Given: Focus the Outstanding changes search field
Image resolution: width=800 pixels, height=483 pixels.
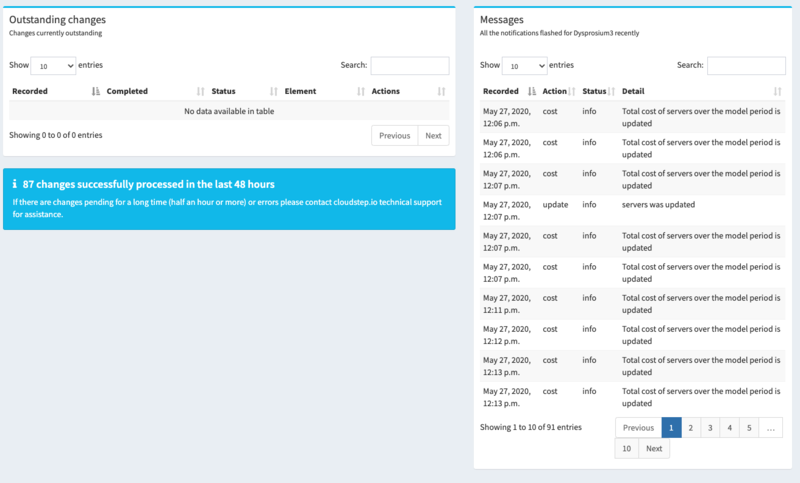Looking at the screenshot, I should 410,66.
